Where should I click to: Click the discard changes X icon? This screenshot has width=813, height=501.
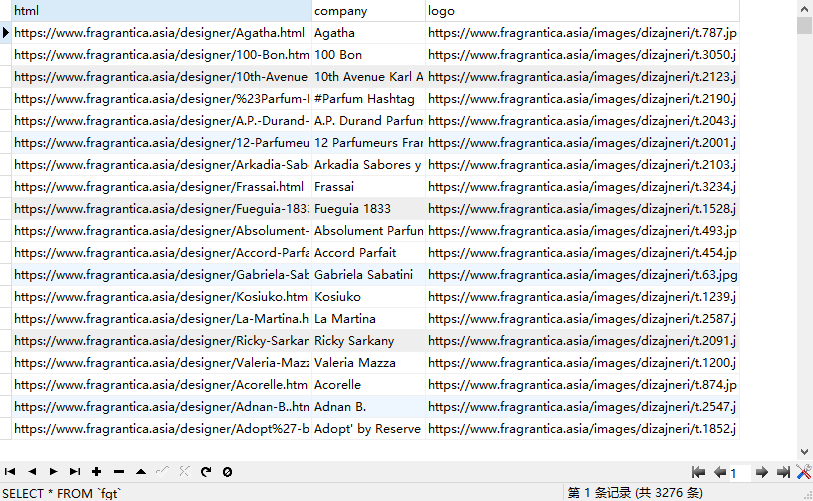(x=184, y=471)
